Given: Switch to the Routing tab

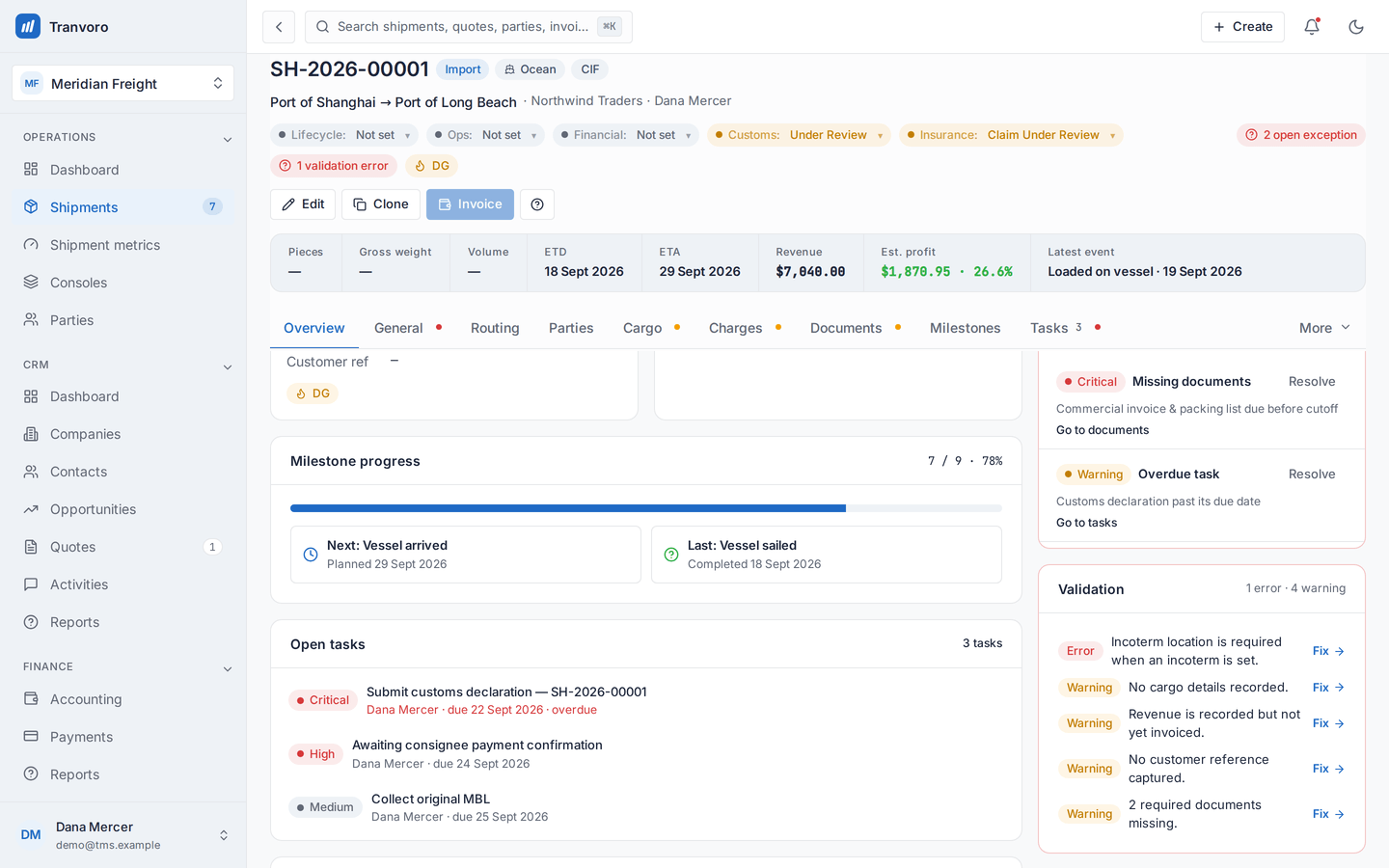Looking at the screenshot, I should (x=495, y=328).
